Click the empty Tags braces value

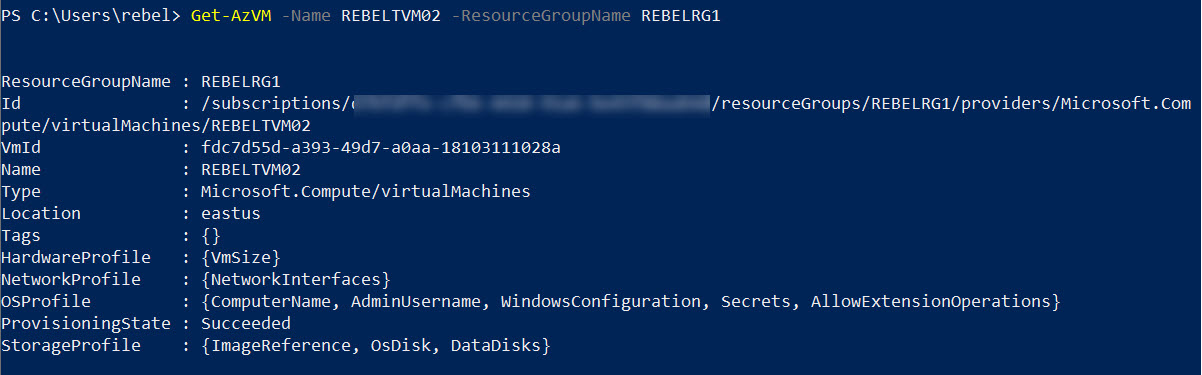click(211, 236)
